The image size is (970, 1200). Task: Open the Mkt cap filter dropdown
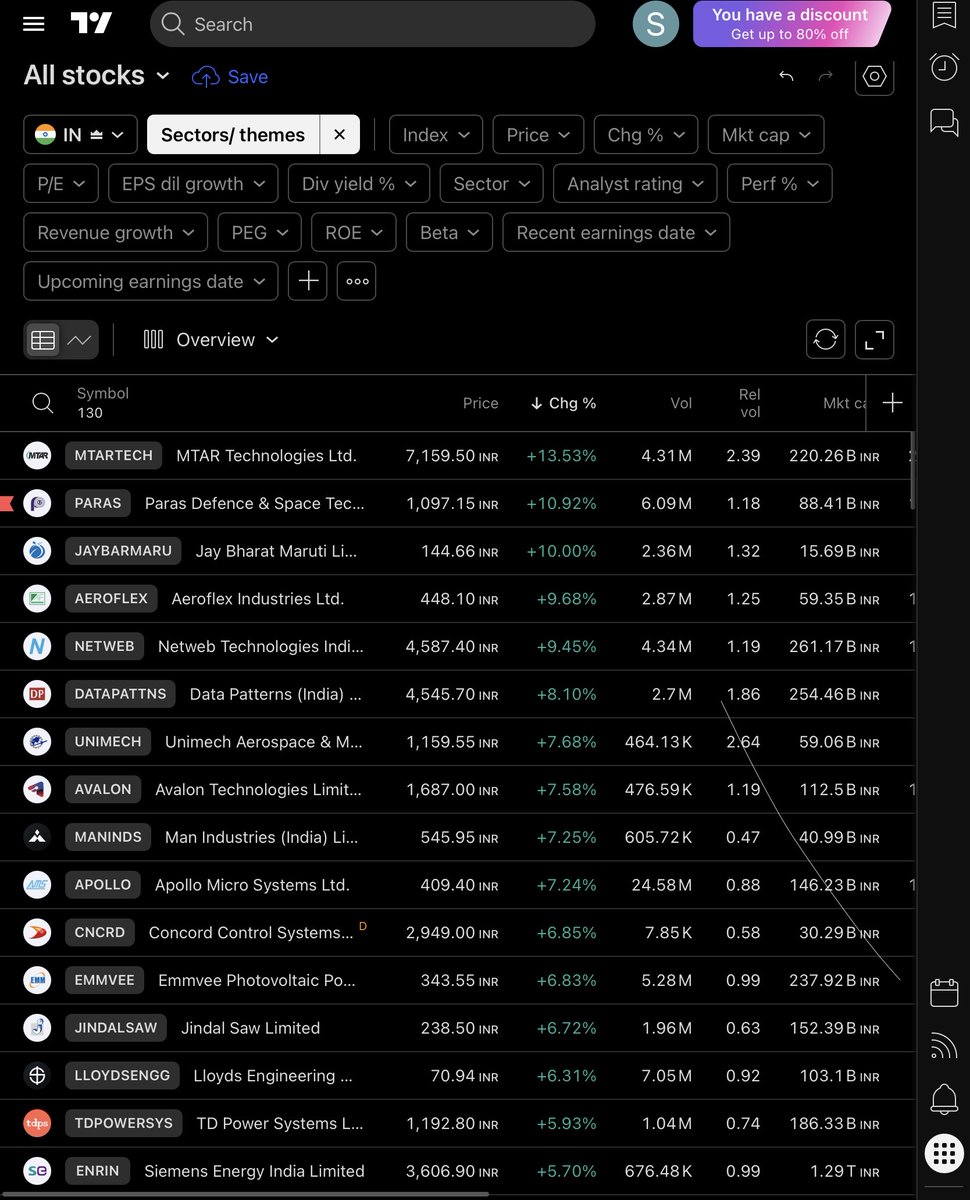coord(766,135)
